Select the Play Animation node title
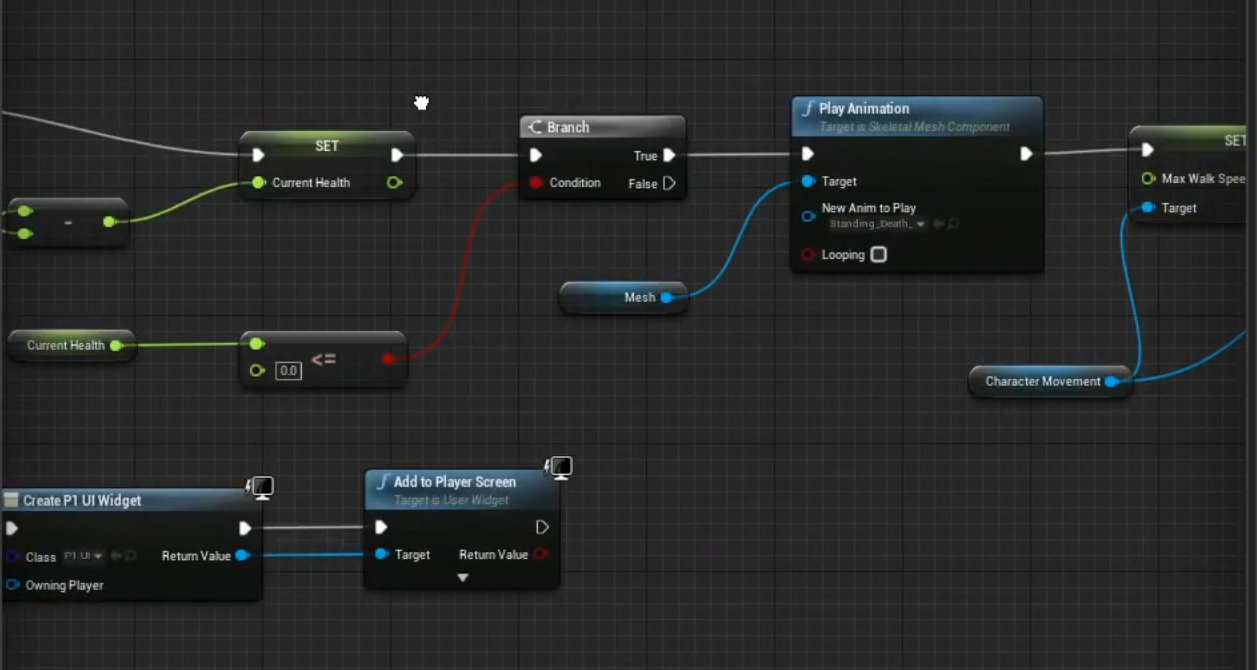The width and height of the screenshot is (1257, 670). pos(864,108)
